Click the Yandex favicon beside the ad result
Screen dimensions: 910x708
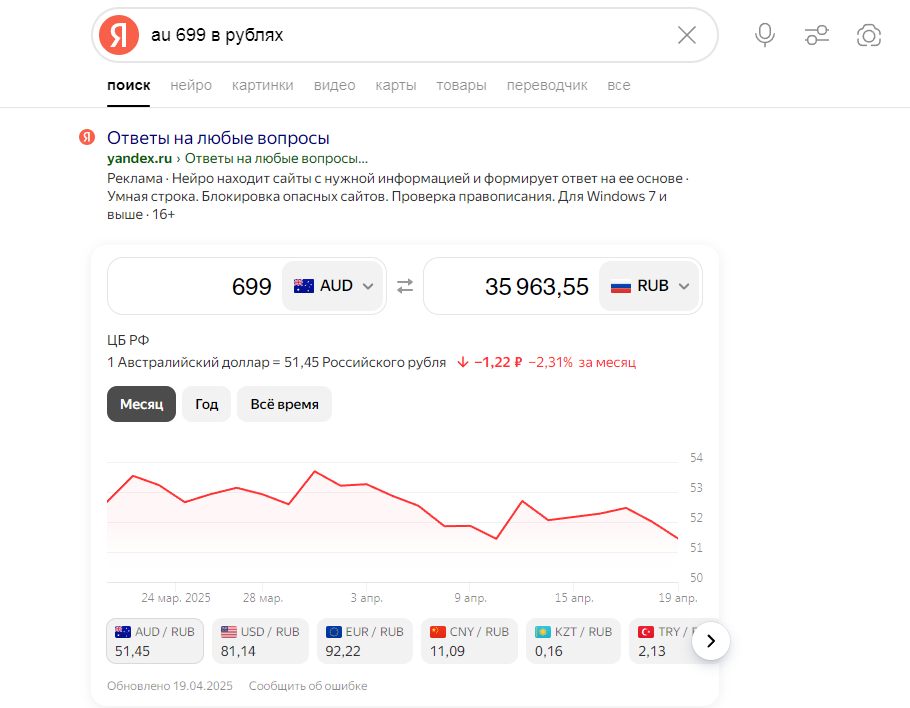pos(87,137)
